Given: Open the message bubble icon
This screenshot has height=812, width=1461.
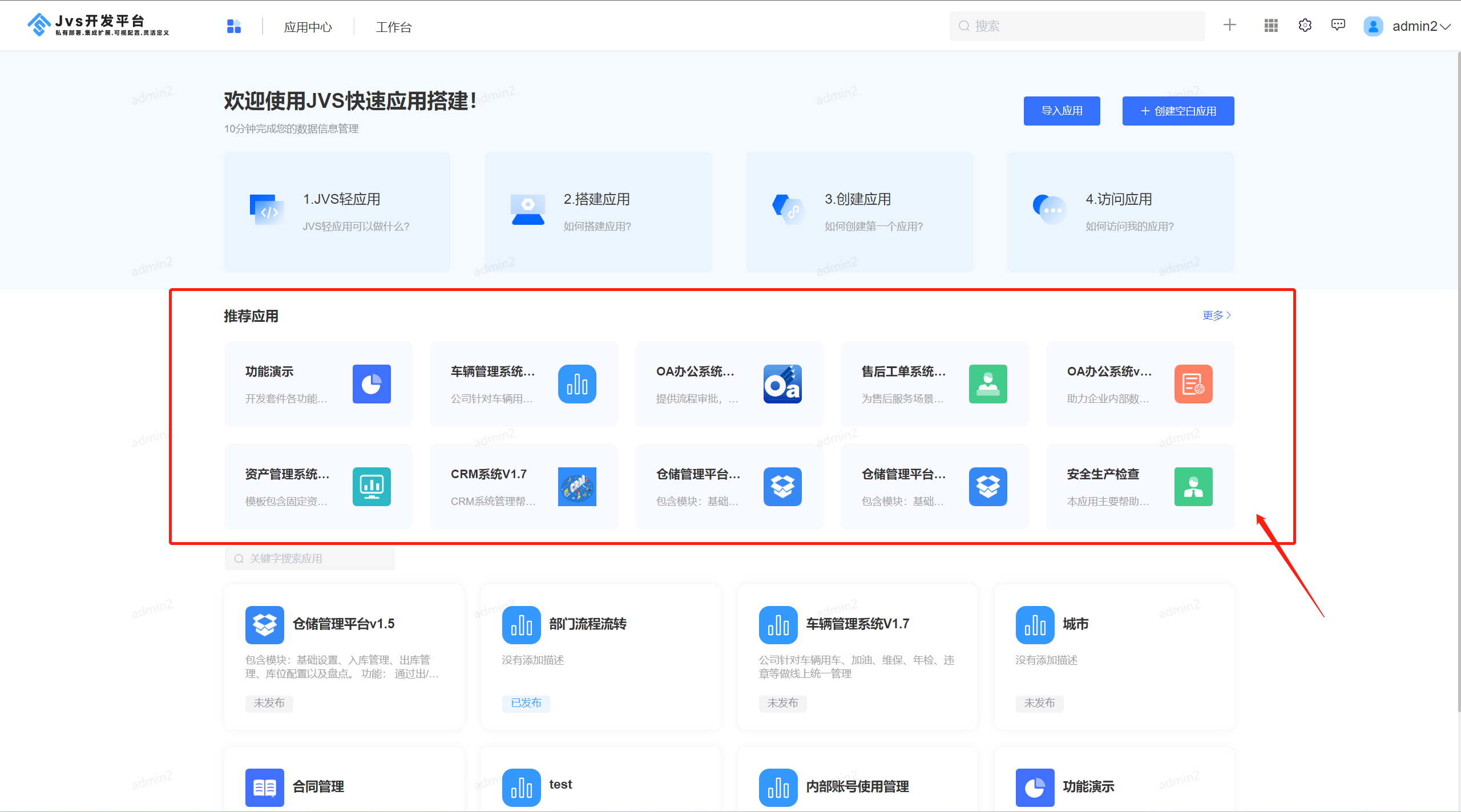Looking at the screenshot, I should coord(1338,25).
